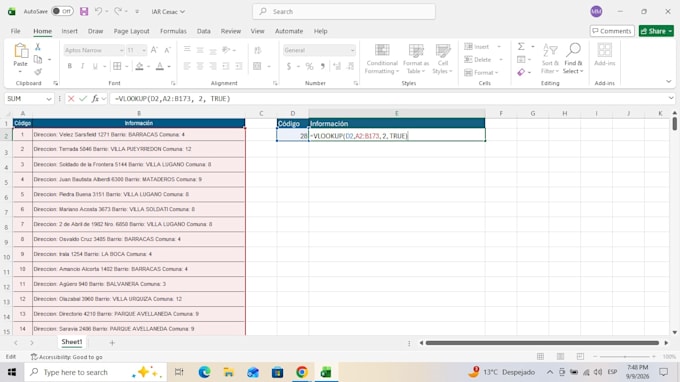This screenshot has height=382, width=680.
Task: Open Google Chrome from the taskbar
Action: tap(302, 372)
